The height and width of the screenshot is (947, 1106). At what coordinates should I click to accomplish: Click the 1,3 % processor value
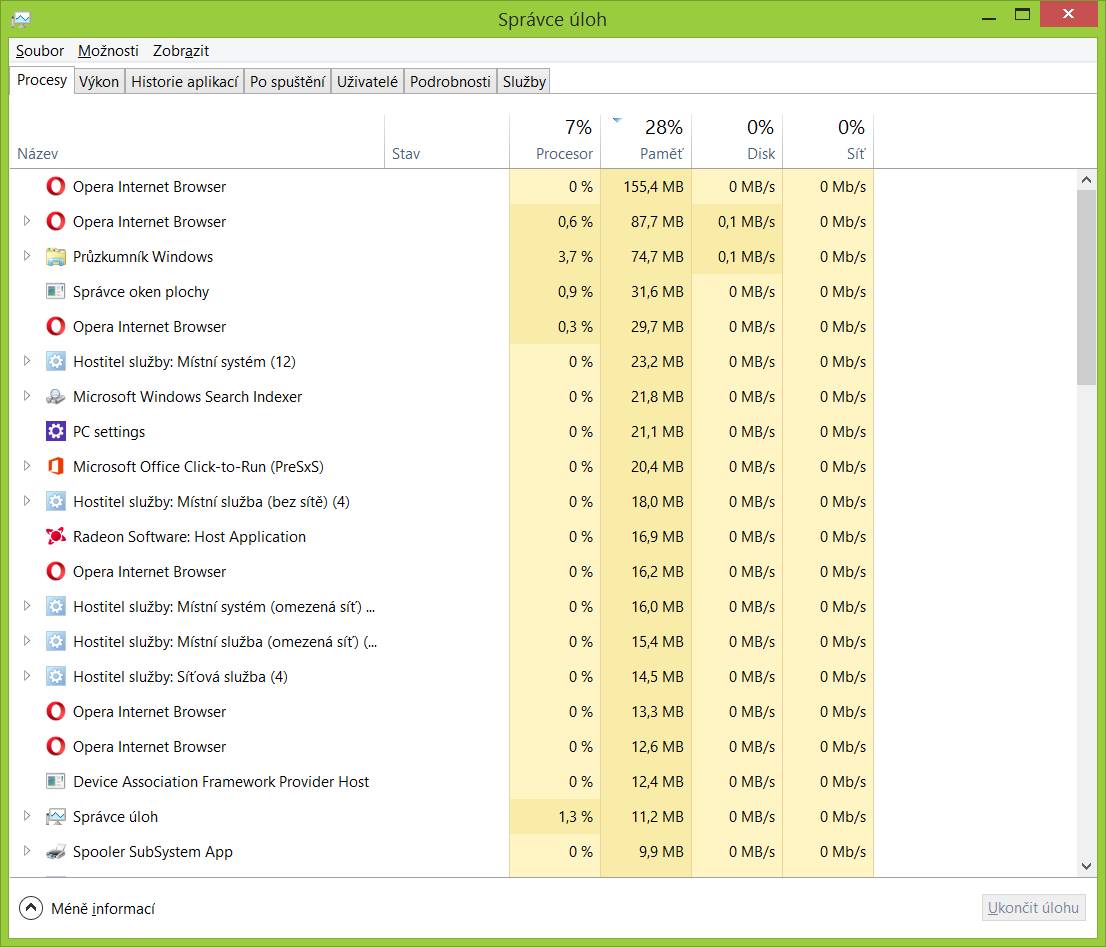(575, 817)
